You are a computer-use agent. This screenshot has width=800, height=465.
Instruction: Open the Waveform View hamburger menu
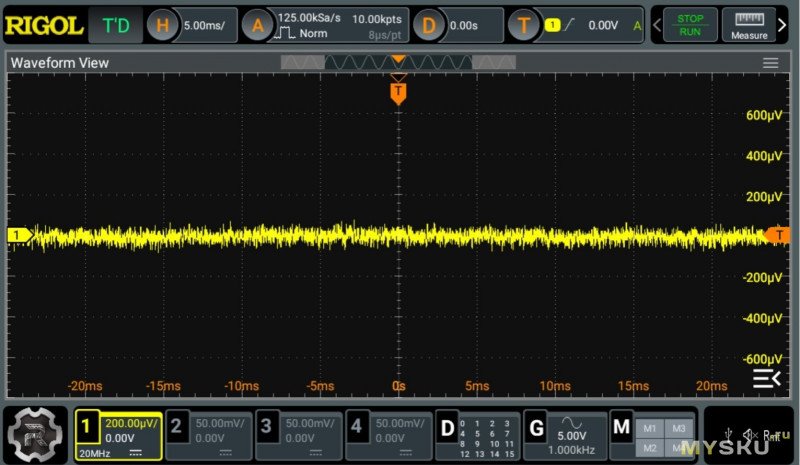[770, 63]
